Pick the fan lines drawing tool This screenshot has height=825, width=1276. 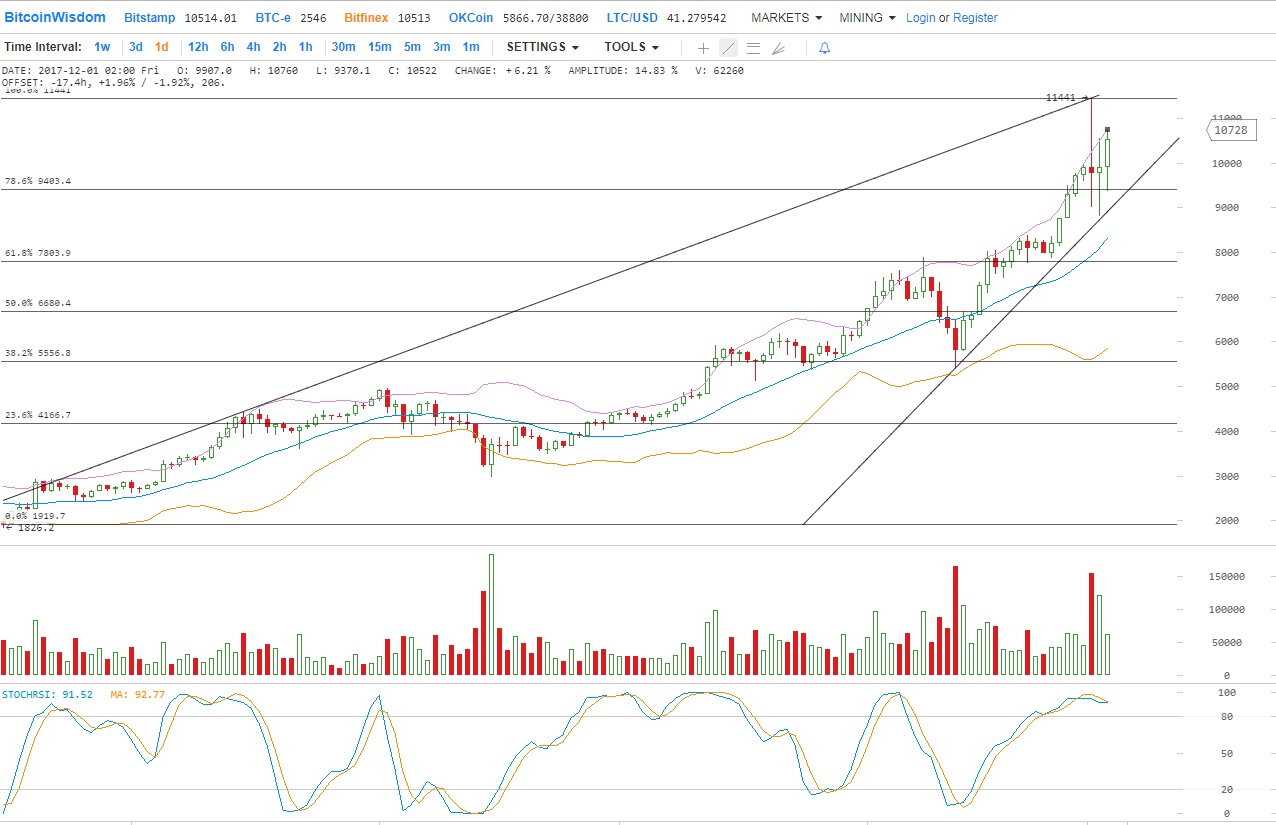coord(779,48)
